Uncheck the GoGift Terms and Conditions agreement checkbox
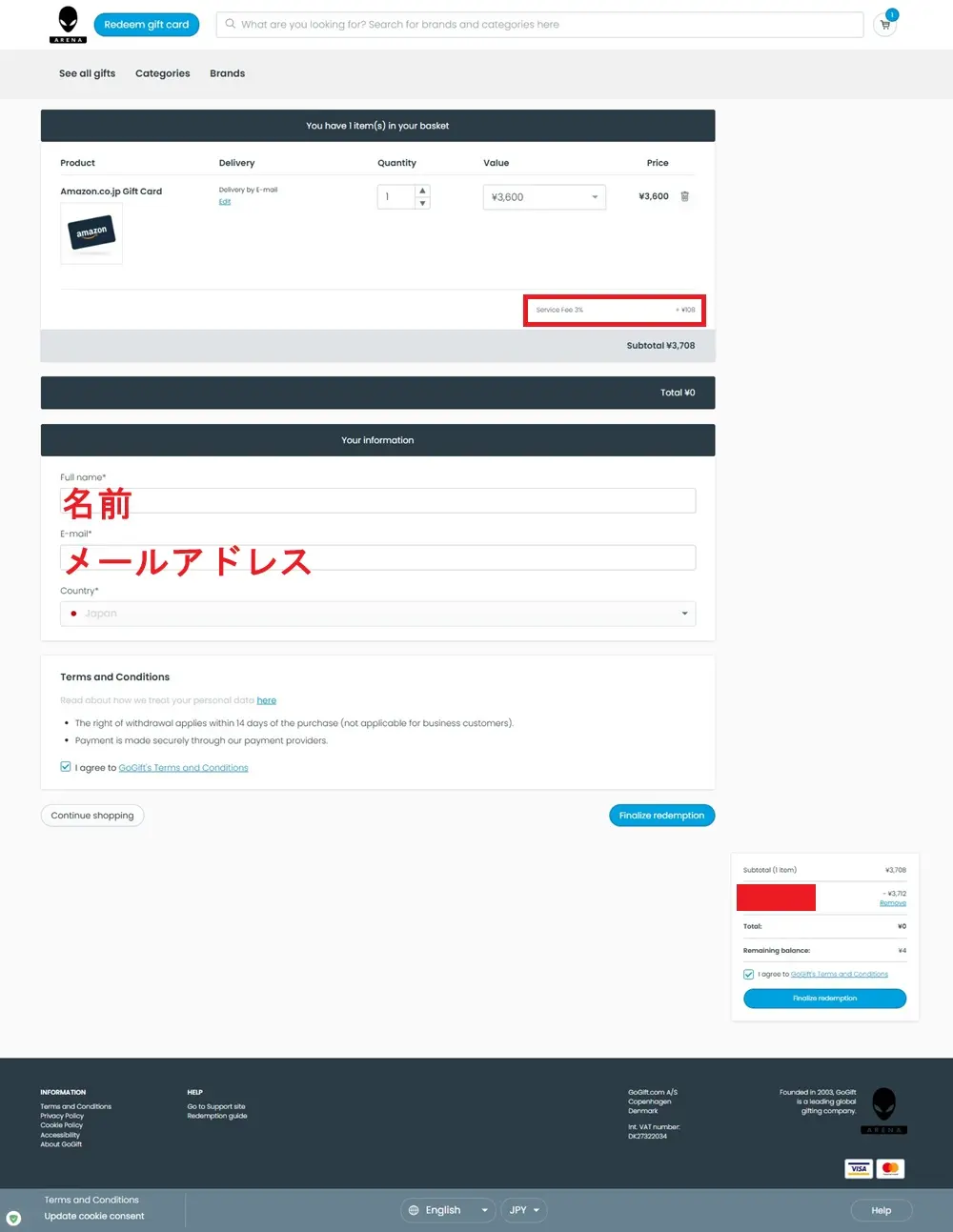The height and width of the screenshot is (1232, 953). click(65, 766)
